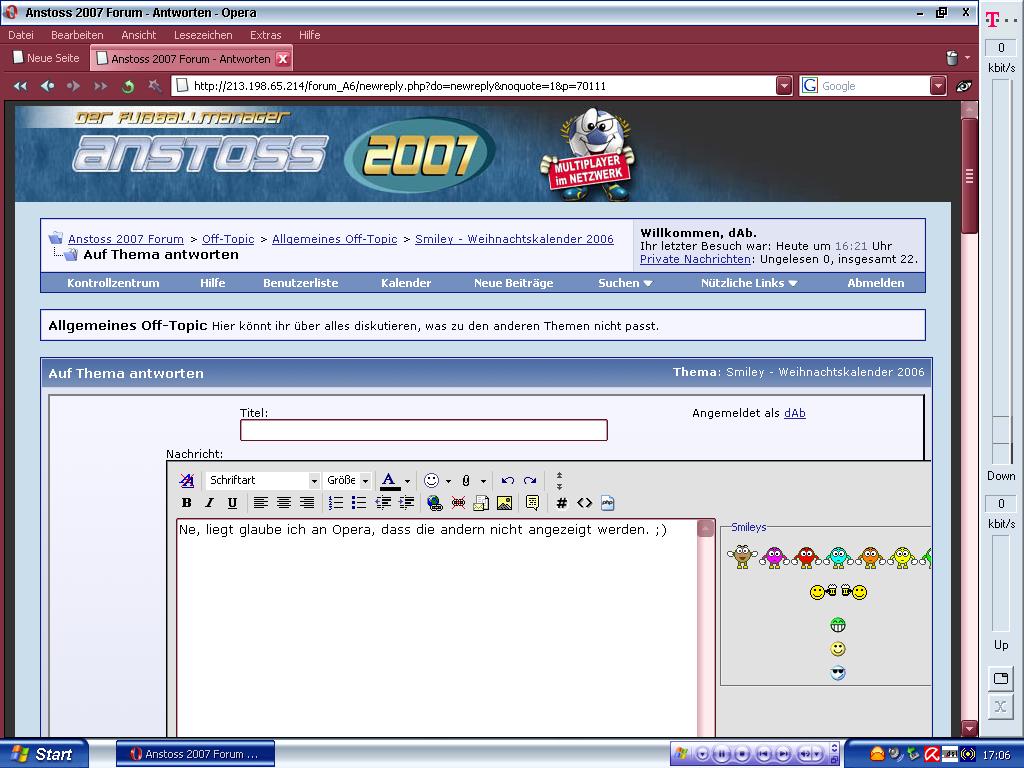Open the closed tabs trash can

952,57
